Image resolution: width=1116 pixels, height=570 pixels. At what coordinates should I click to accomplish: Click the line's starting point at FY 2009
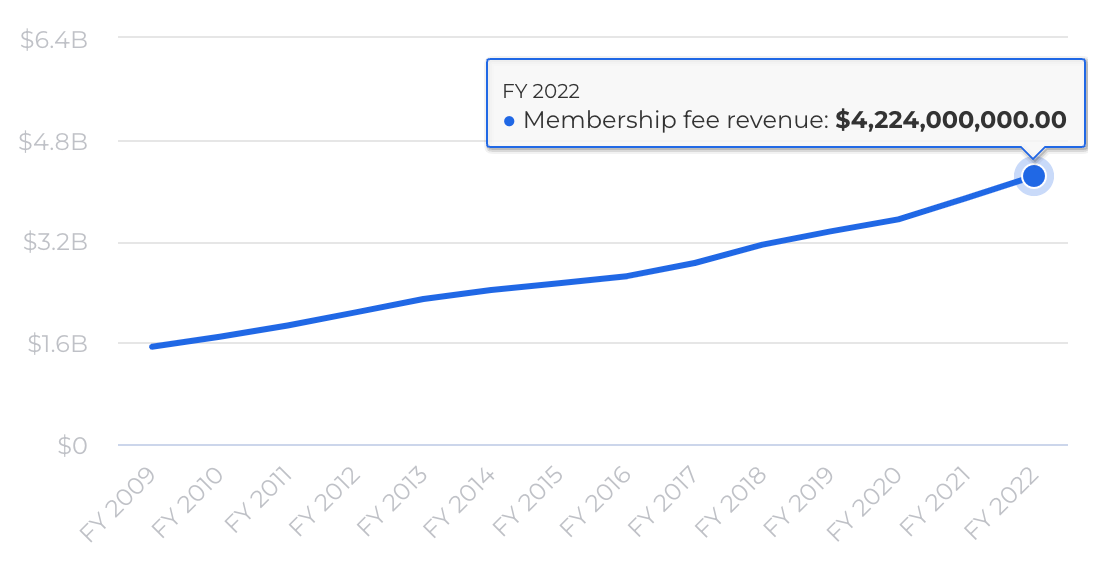coord(152,347)
